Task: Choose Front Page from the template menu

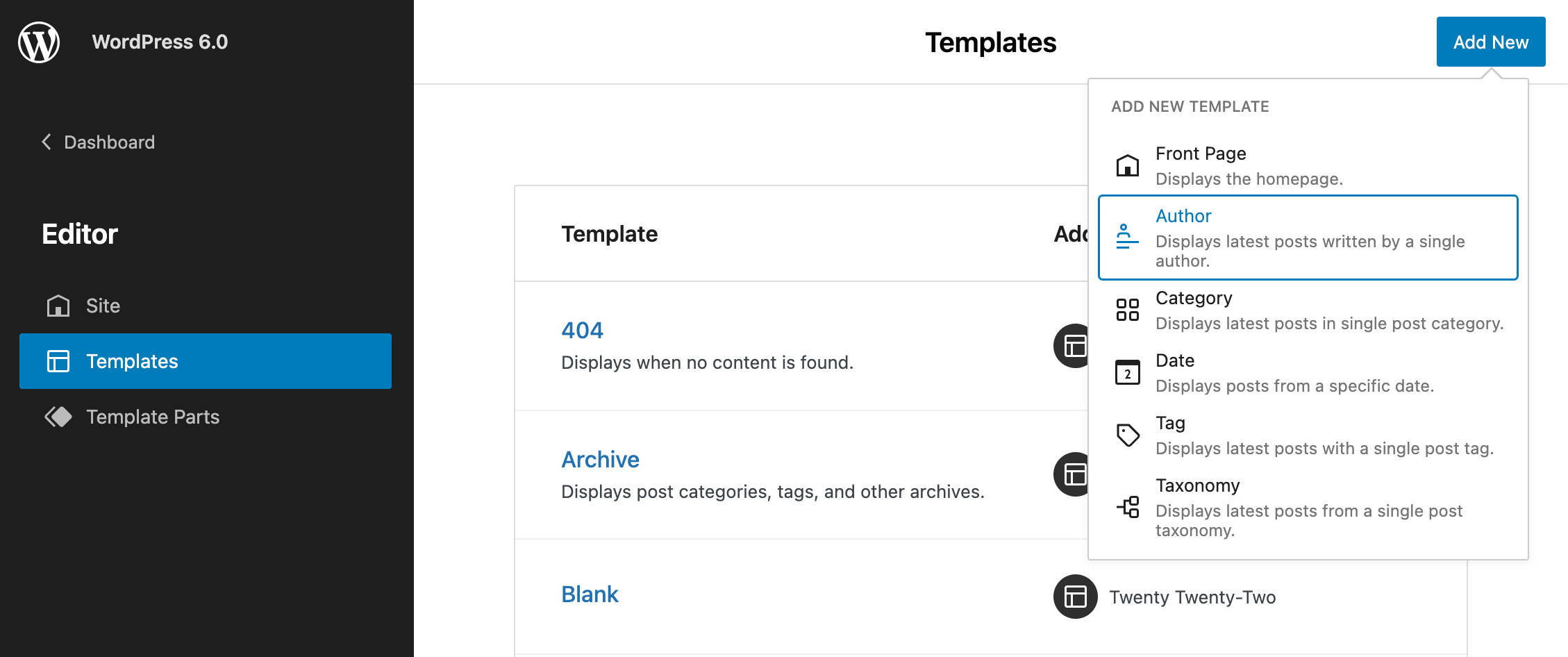Action: click(x=1201, y=153)
